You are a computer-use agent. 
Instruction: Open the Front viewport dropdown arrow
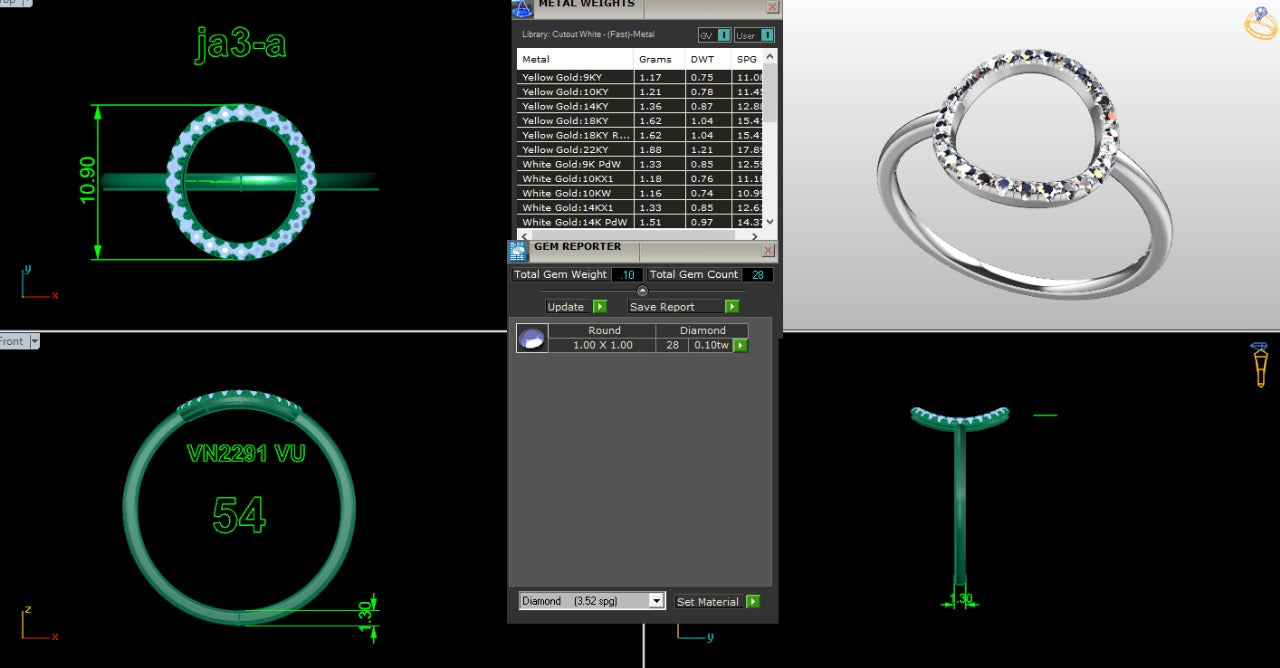tap(35, 341)
